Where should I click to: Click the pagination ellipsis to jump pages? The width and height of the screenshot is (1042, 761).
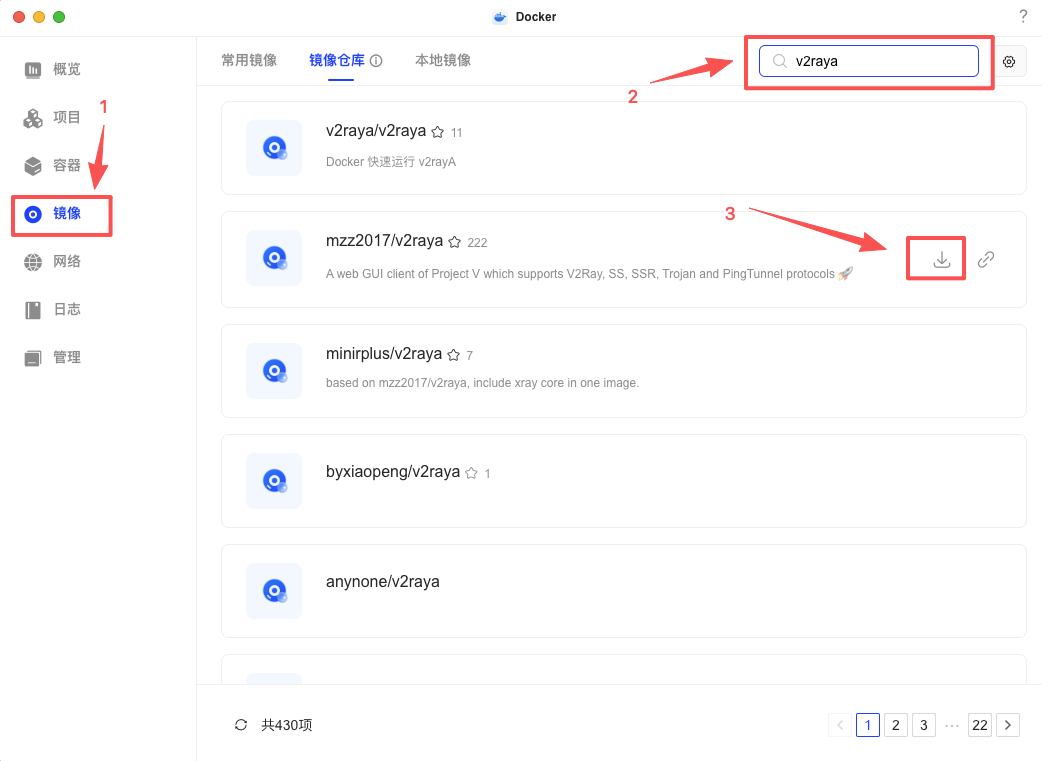pos(952,725)
